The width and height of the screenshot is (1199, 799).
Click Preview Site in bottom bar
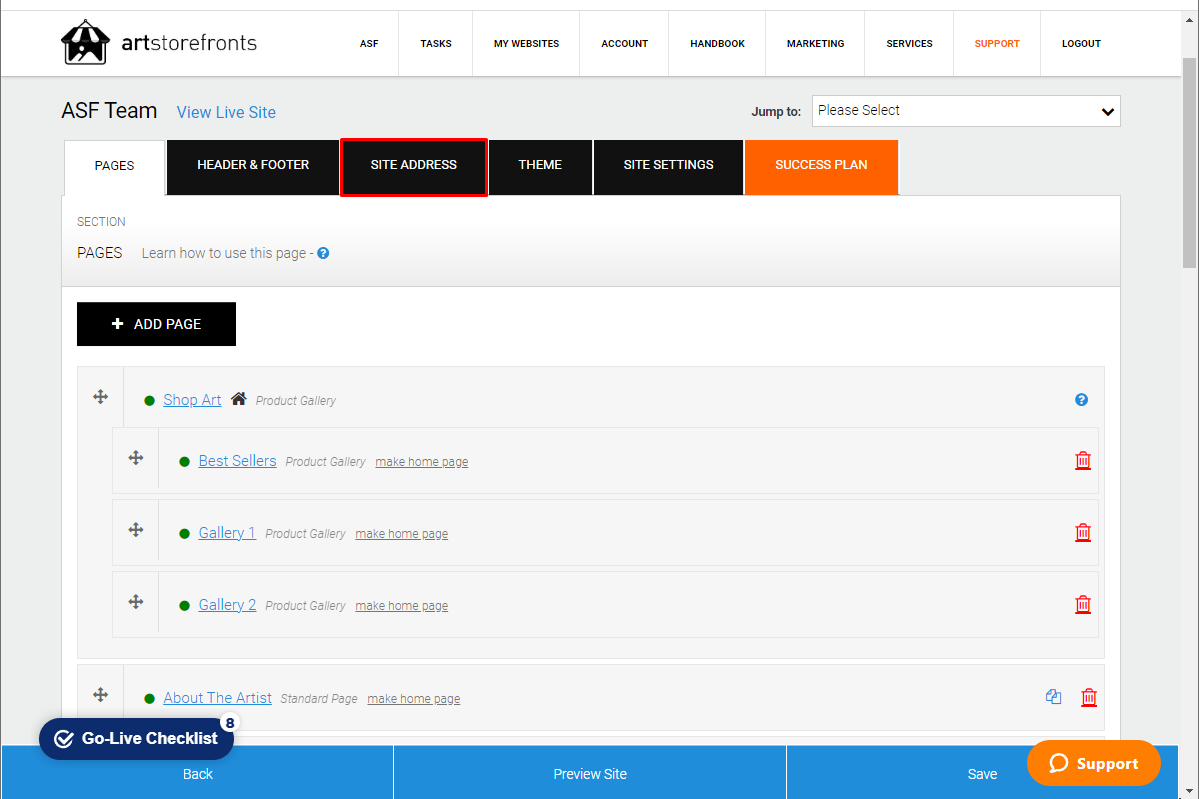[x=590, y=774]
